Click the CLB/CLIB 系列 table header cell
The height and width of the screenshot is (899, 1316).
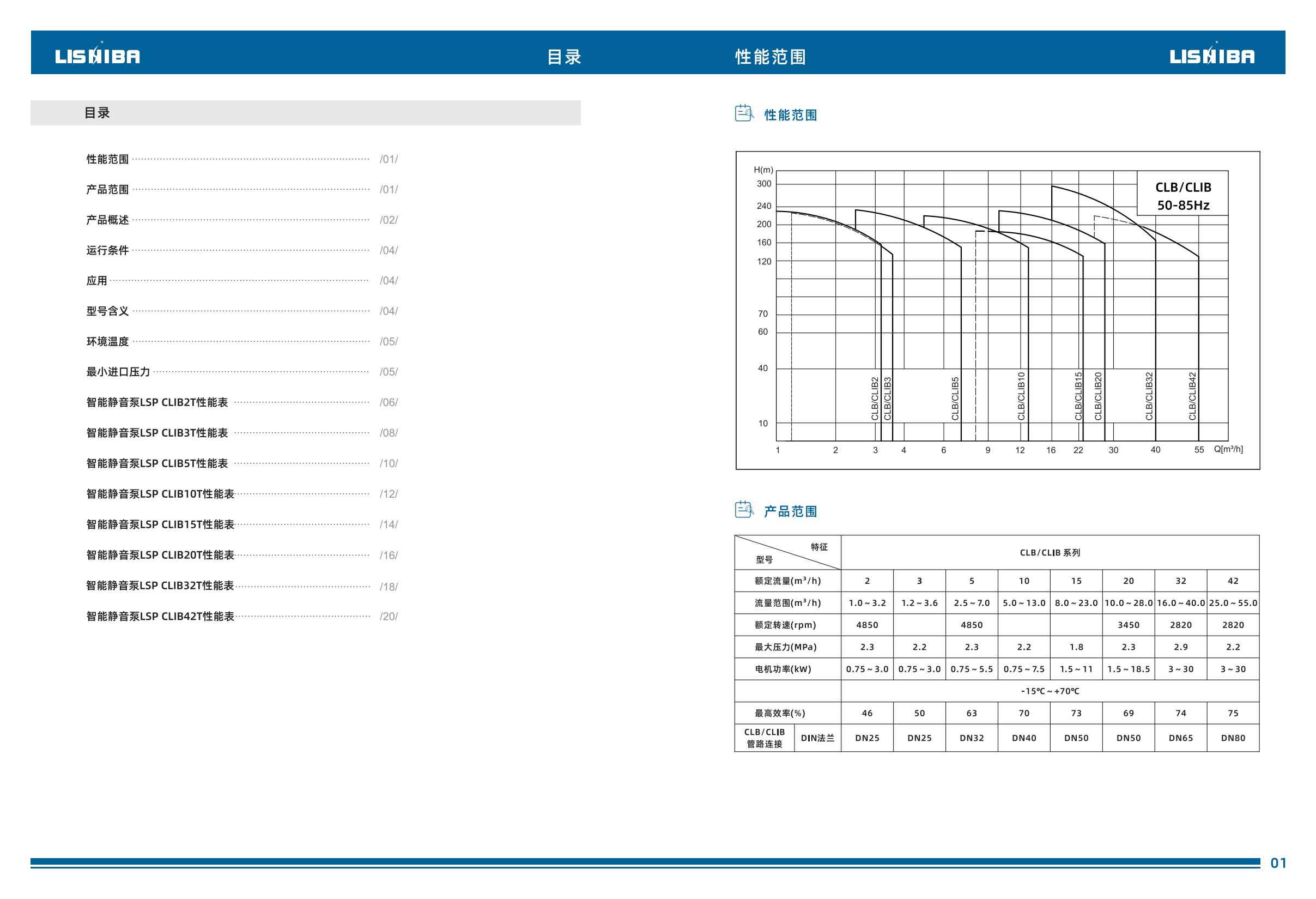coord(1050,553)
